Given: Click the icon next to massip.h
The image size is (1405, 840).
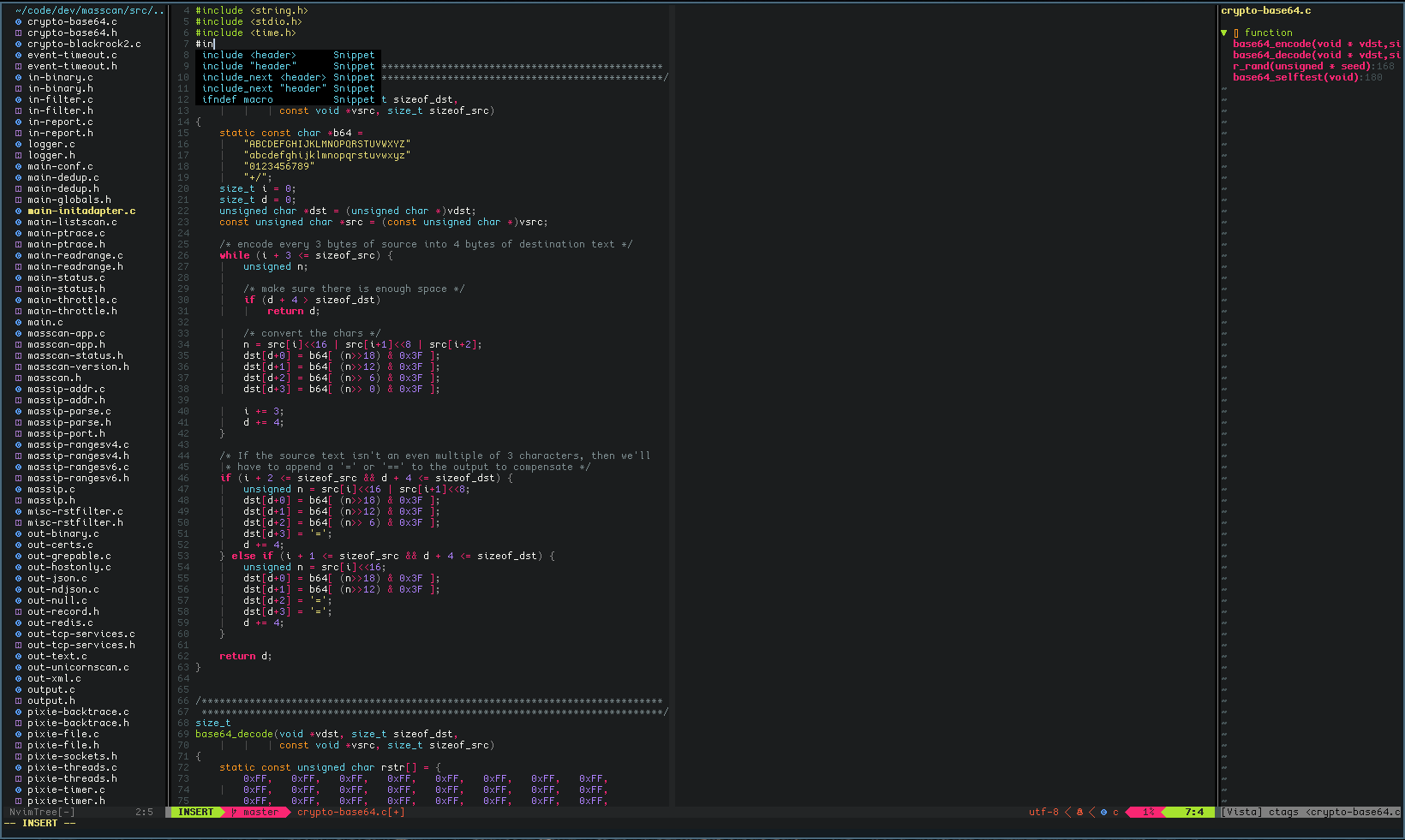Looking at the screenshot, I should 19,500.
